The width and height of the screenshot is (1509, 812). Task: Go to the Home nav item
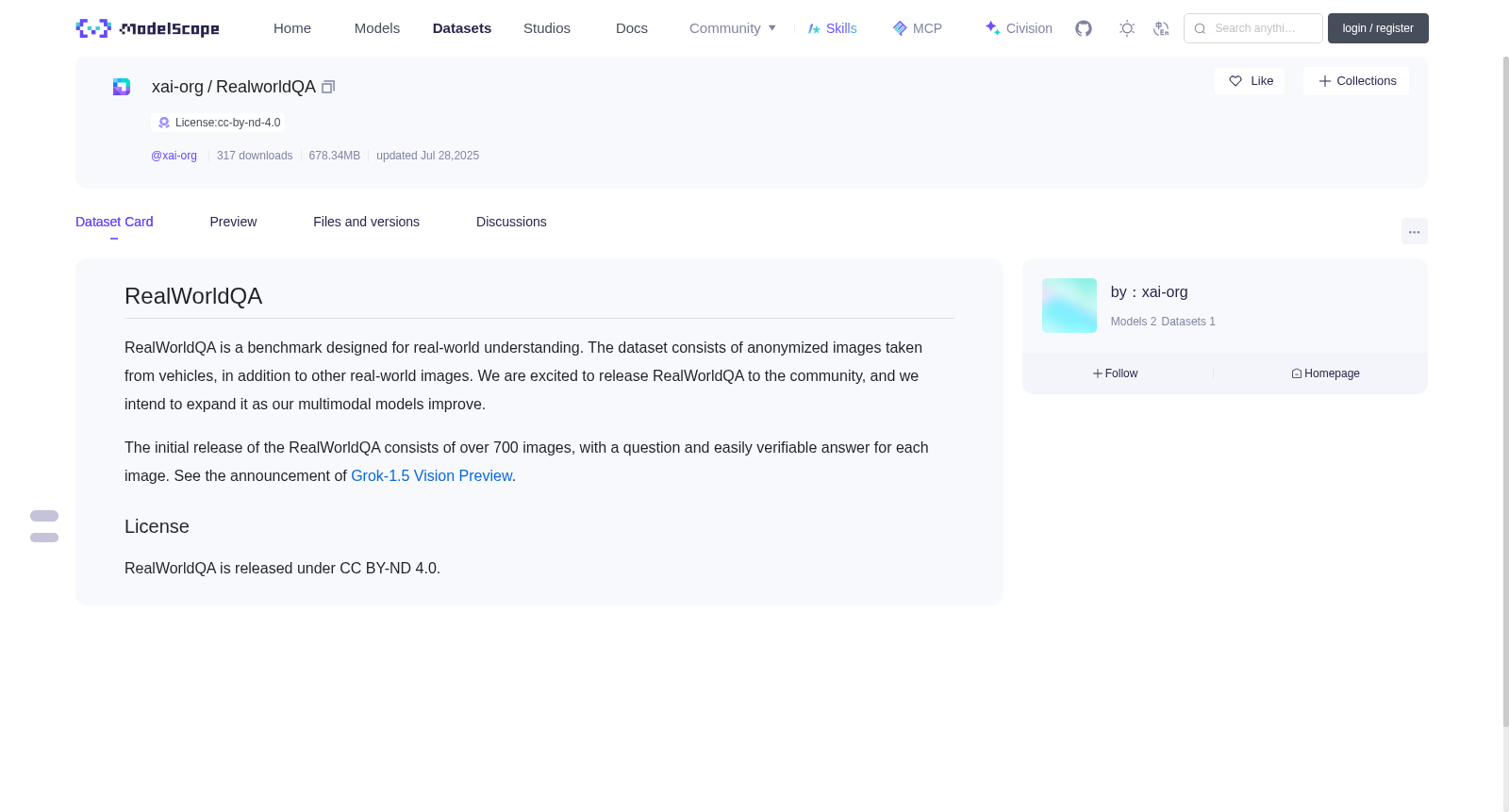[x=292, y=28]
